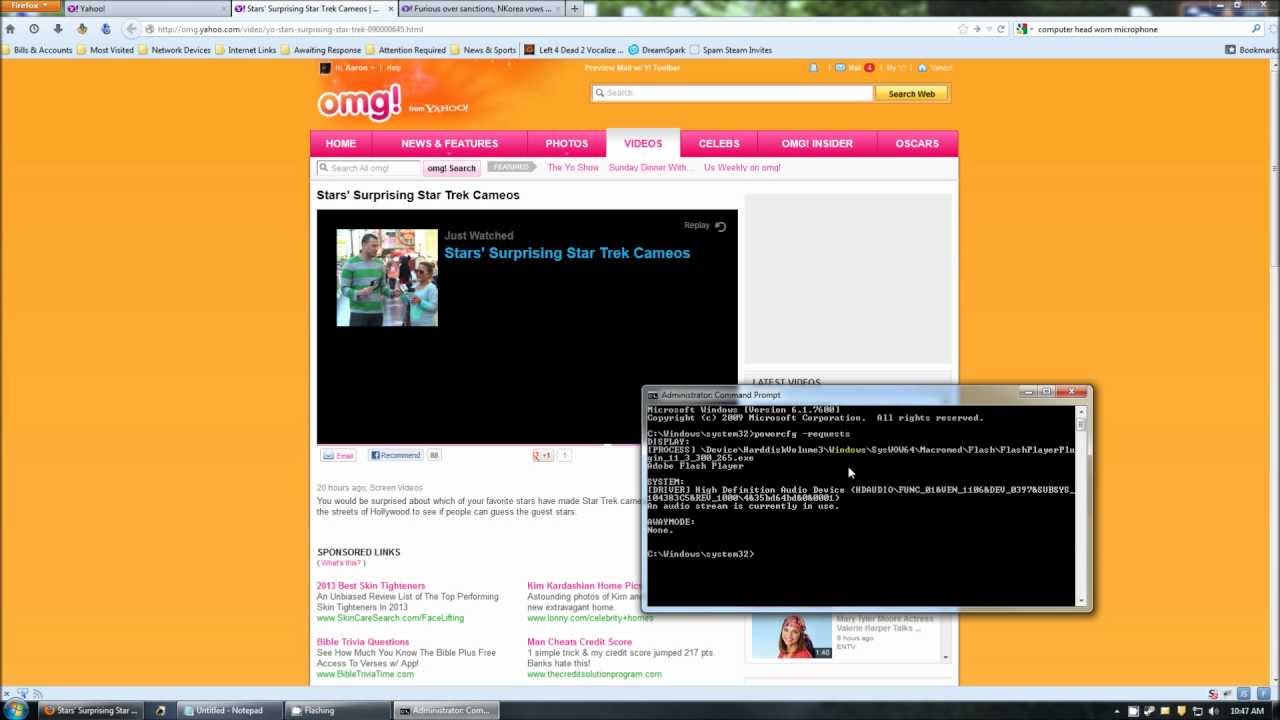Open the Left 4 Dead 2 Vocalize bookmark
This screenshot has width=1280, height=720.
(574, 50)
